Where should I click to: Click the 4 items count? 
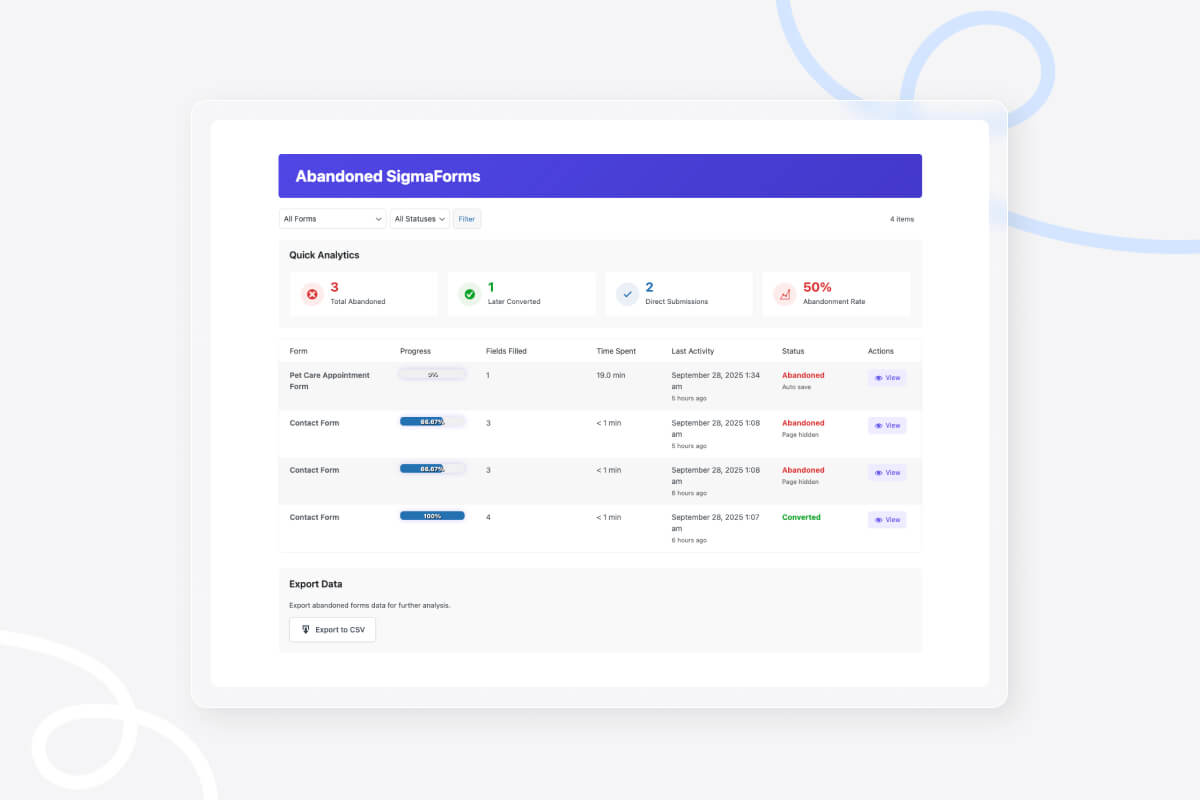902,219
